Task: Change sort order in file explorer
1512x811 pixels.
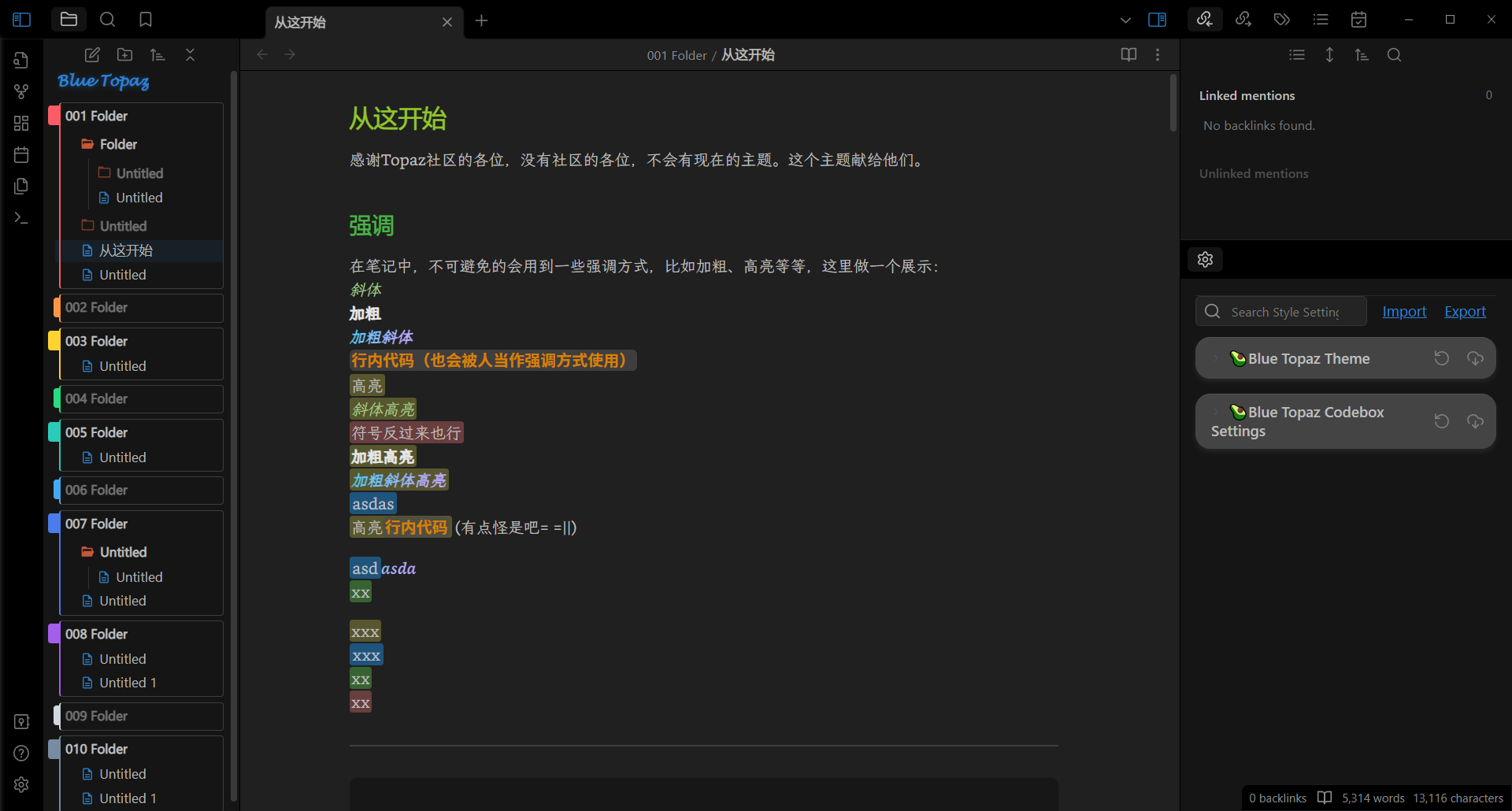Action: tap(157, 54)
